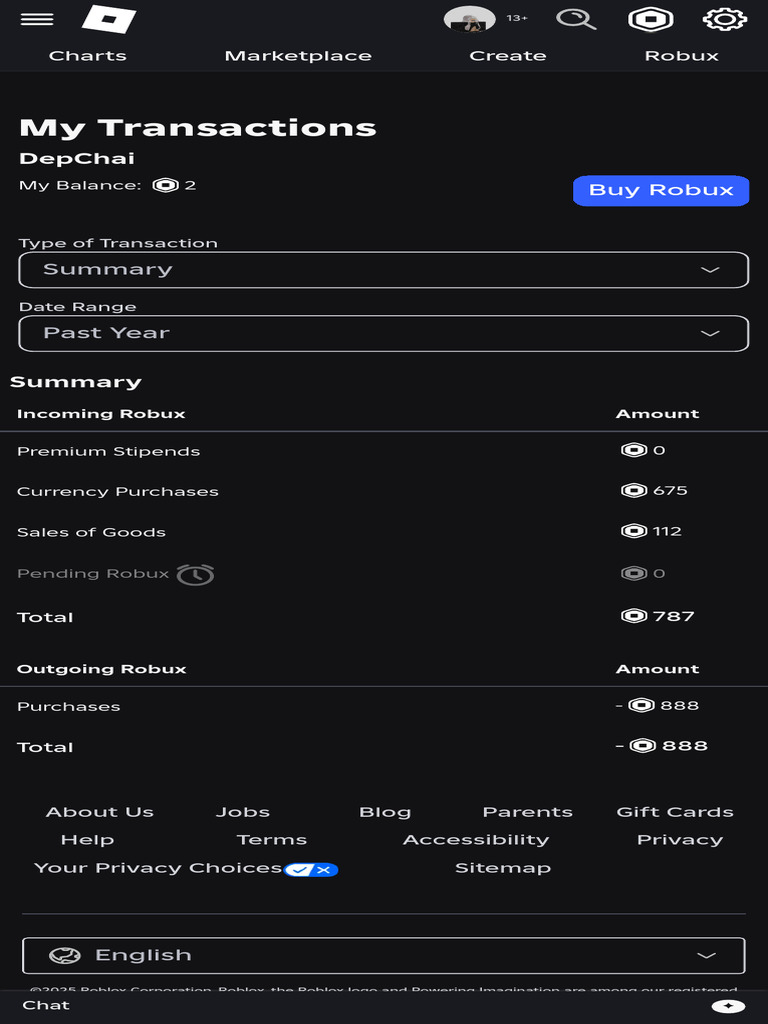
Task: Open Type of Transaction Summary dropdown
Action: tap(383, 270)
